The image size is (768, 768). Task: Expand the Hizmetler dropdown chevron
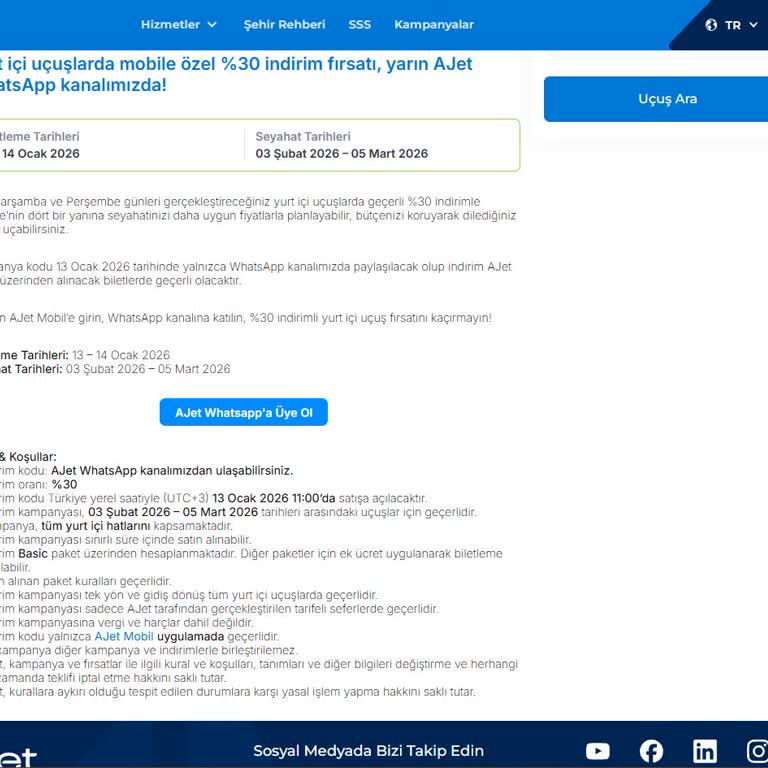point(212,24)
